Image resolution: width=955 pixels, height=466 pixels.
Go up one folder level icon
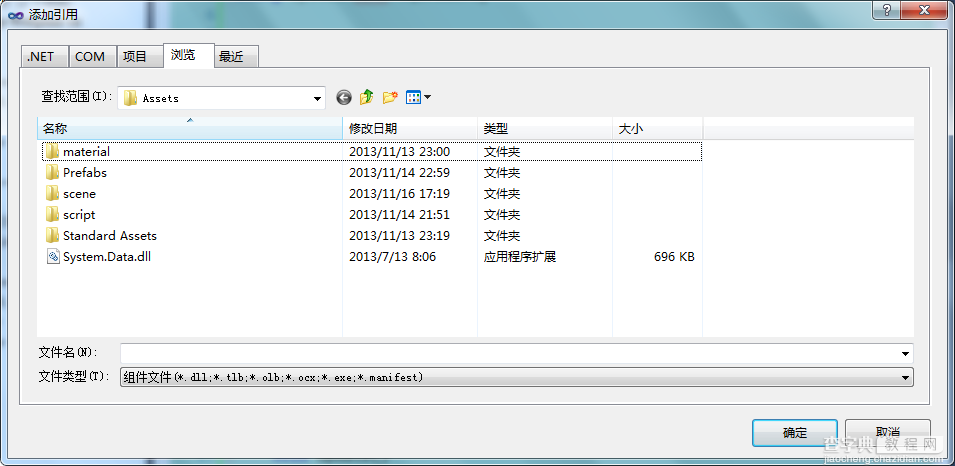click(367, 97)
